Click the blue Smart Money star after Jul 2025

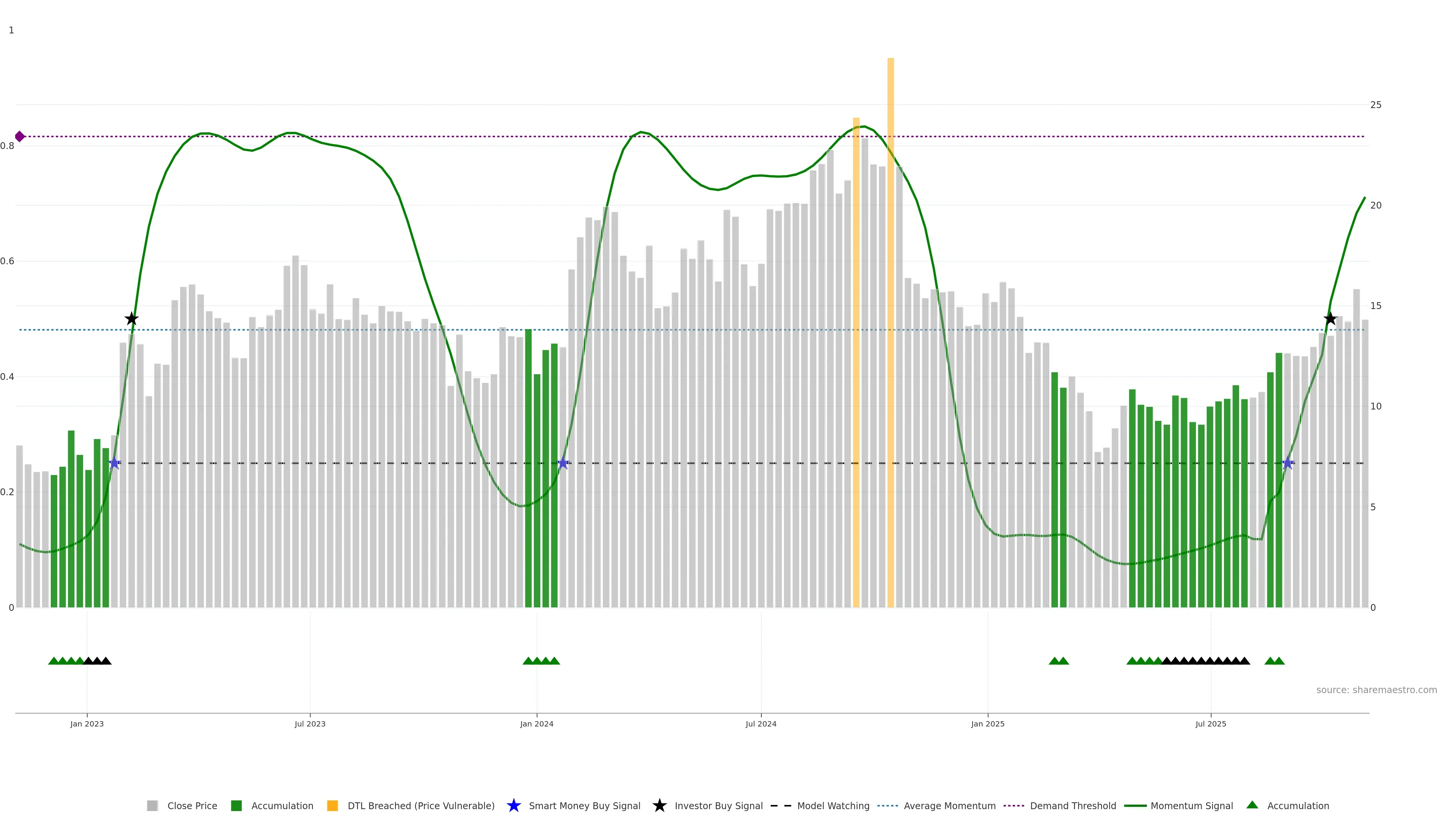(1288, 463)
